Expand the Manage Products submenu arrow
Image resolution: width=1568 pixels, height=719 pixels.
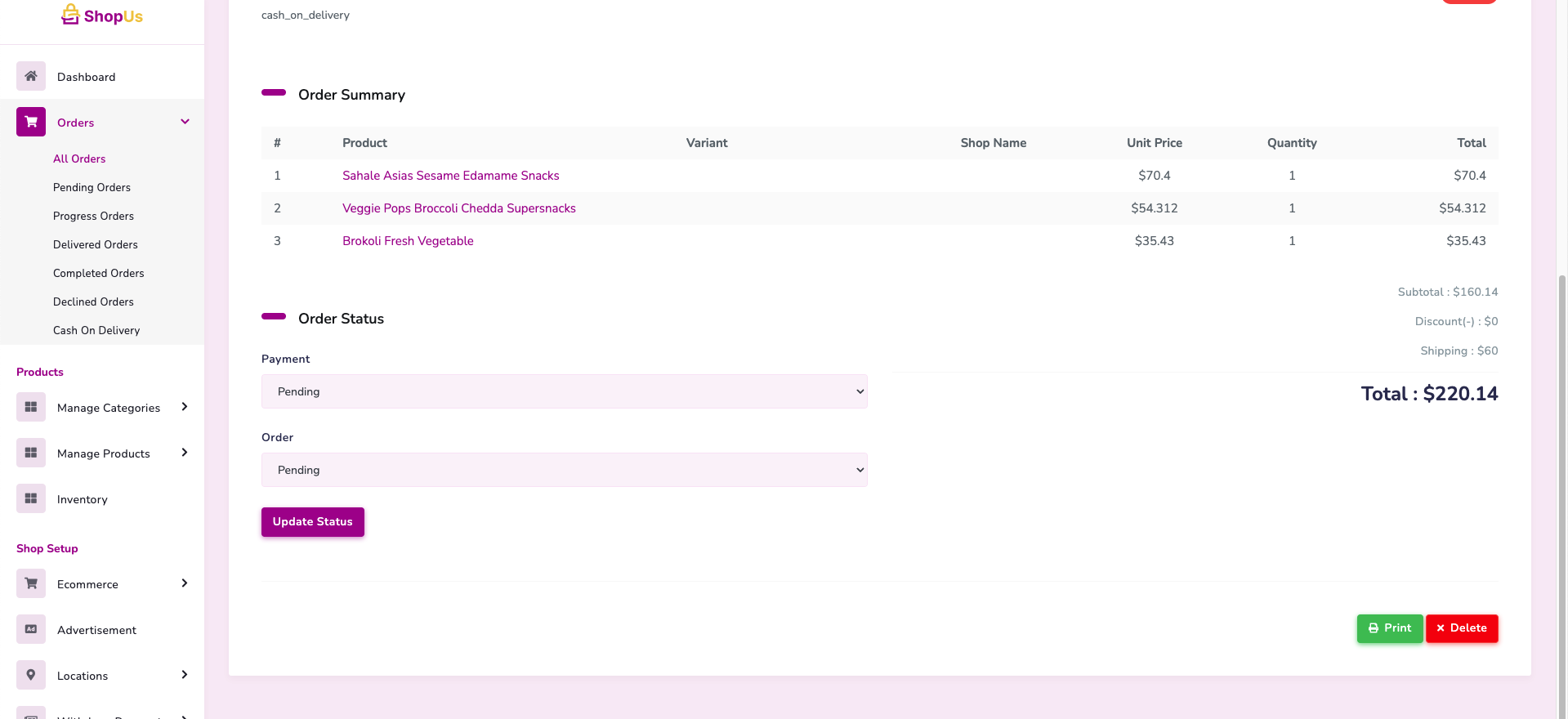[x=185, y=453]
